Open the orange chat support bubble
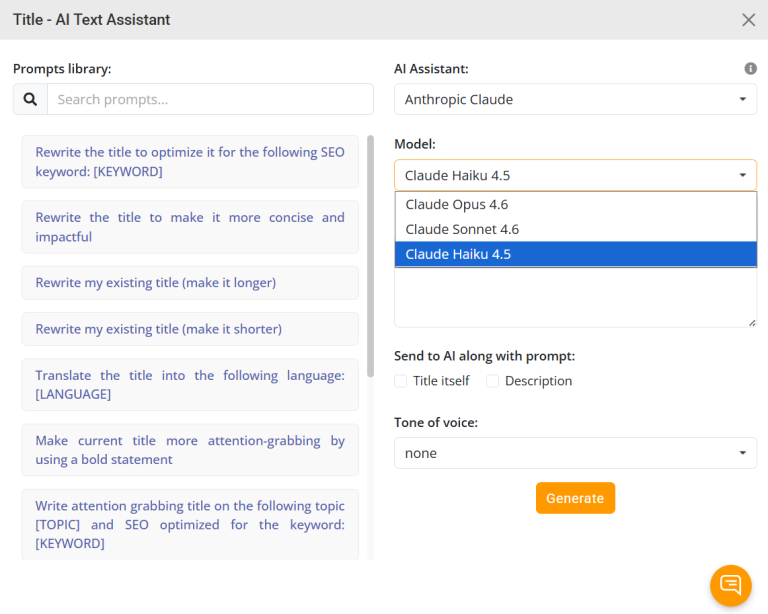 coord(730,585)
